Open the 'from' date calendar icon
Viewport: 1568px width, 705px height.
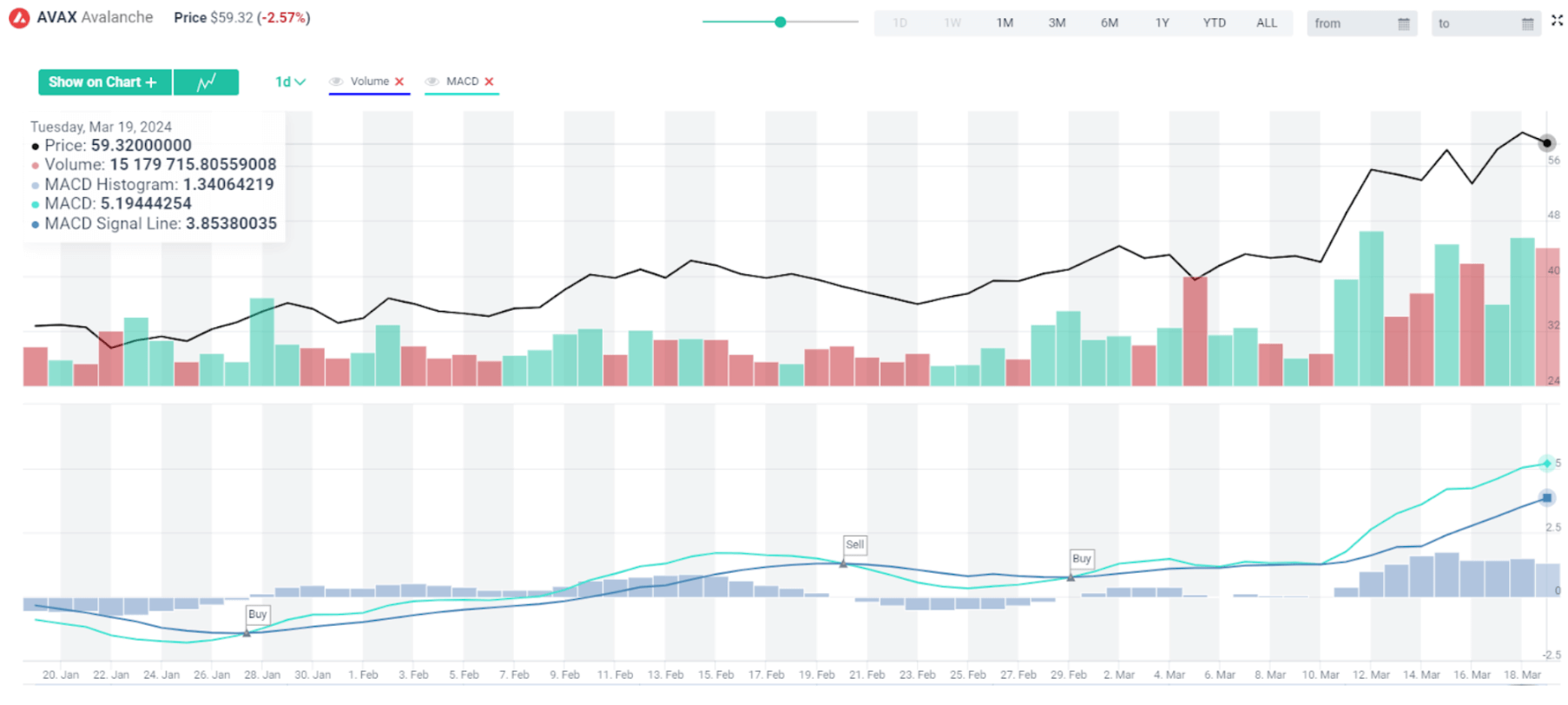1403,23
